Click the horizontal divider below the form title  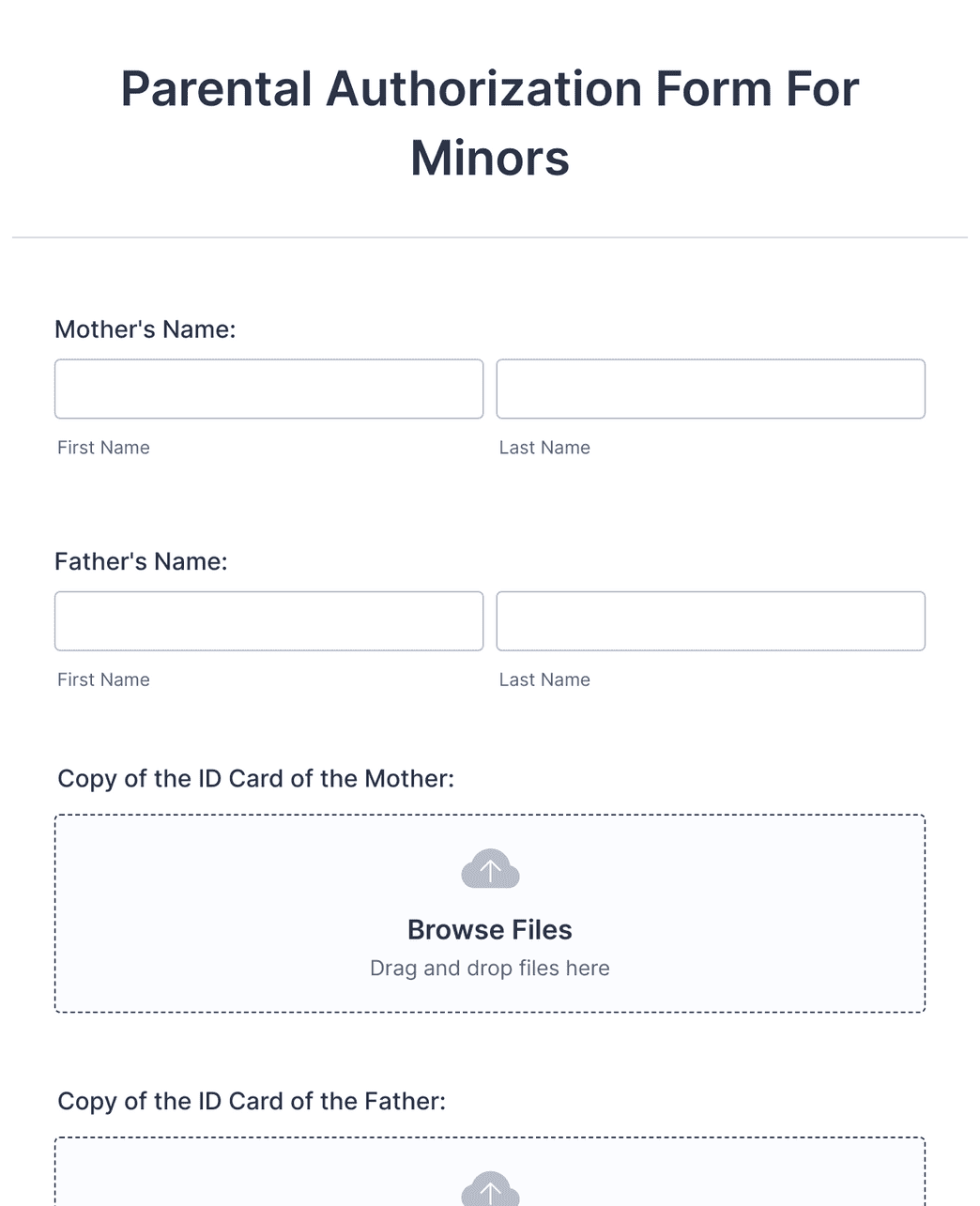490,237
